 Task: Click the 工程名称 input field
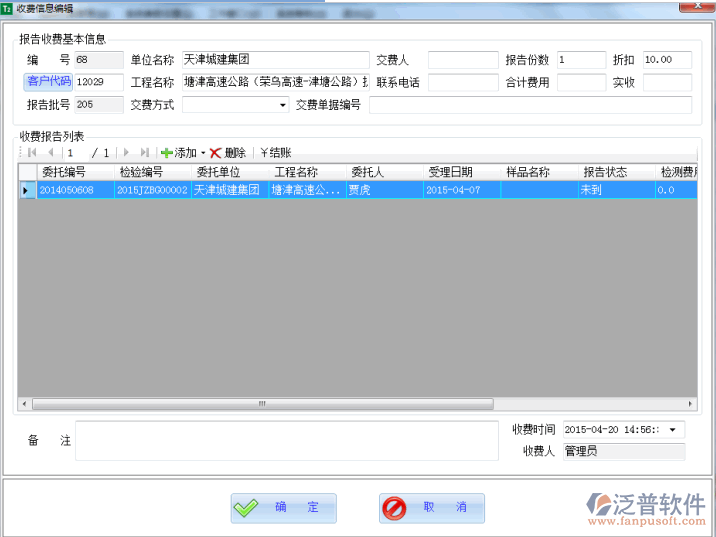click(x=276, y=82)
